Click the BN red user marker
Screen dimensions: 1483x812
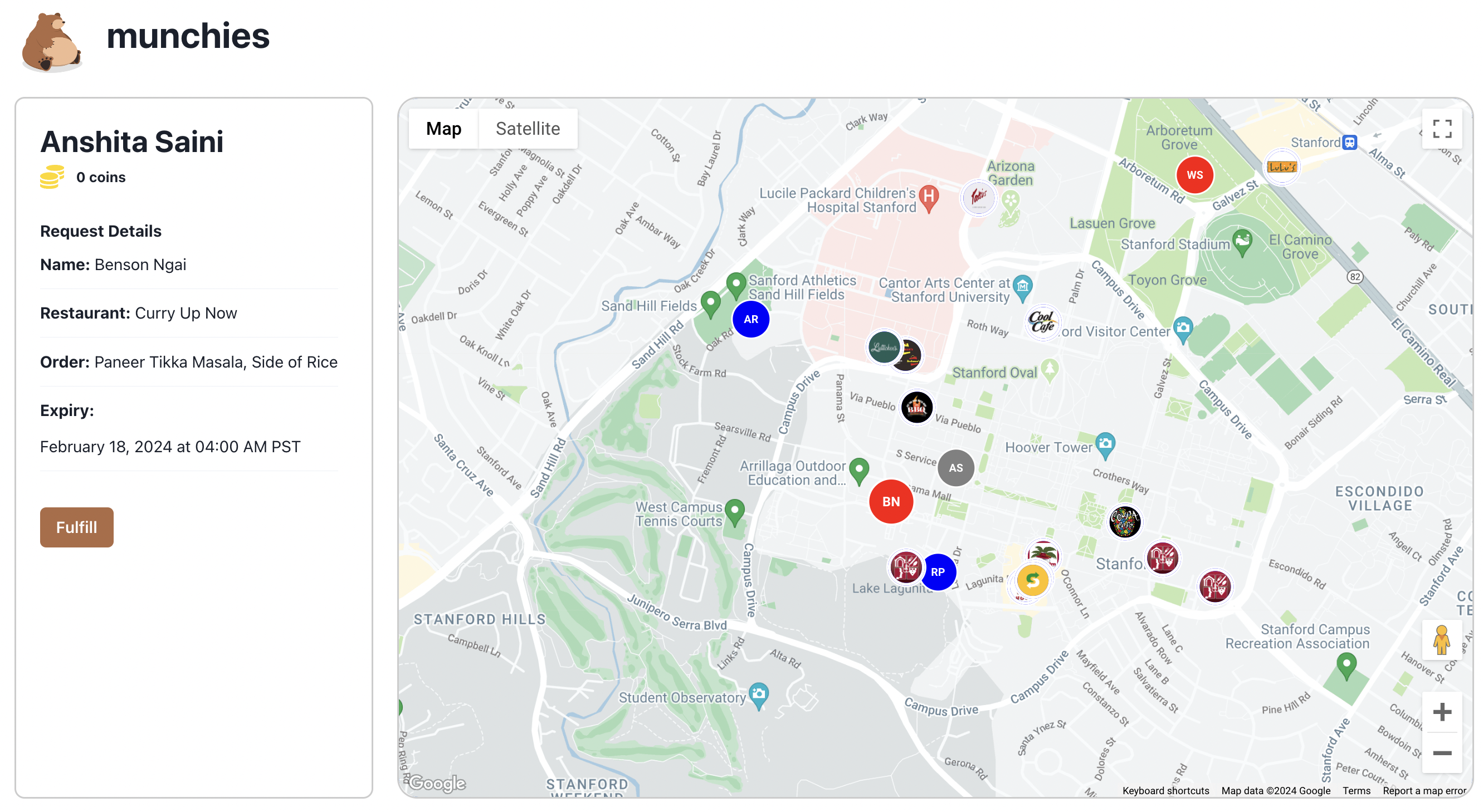click(x=891, y=501)
